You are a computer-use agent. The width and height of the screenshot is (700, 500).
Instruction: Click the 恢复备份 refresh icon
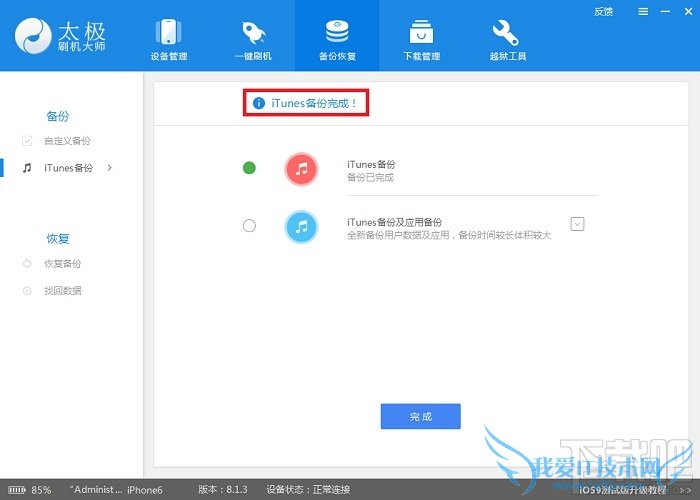(x=27, y=263)
